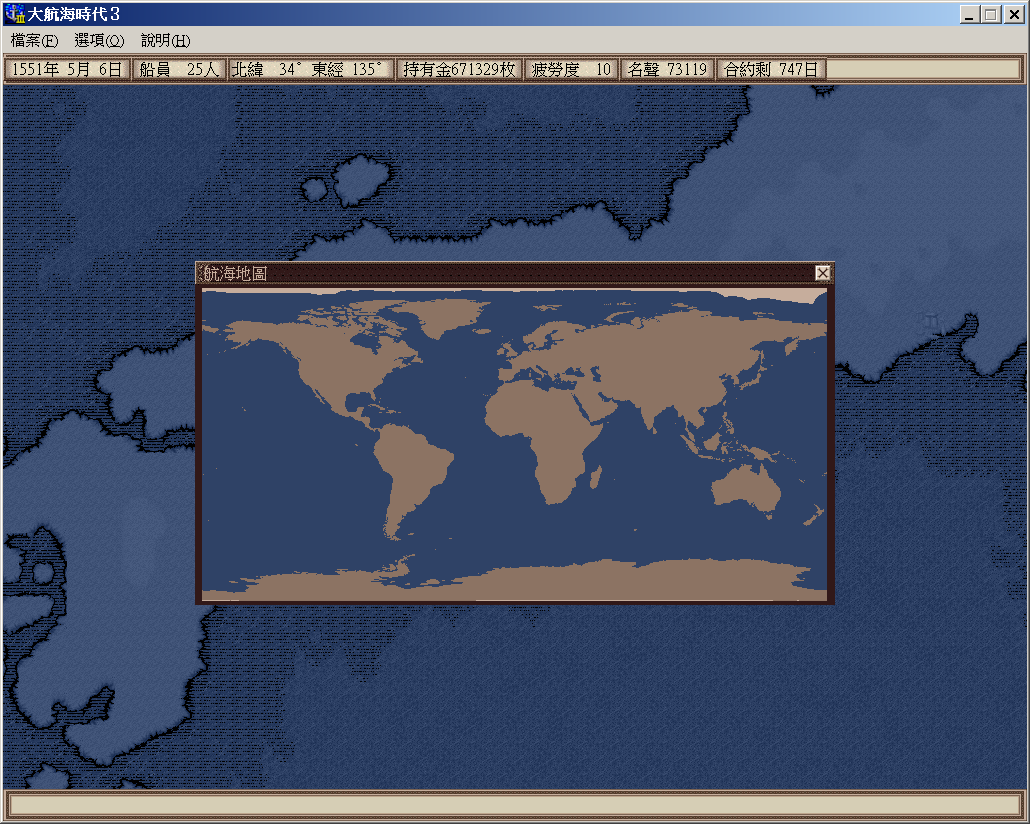This screenshot has height=824, width=1030.
Task: Click Australia on the world map
Action: coord(746,490)
